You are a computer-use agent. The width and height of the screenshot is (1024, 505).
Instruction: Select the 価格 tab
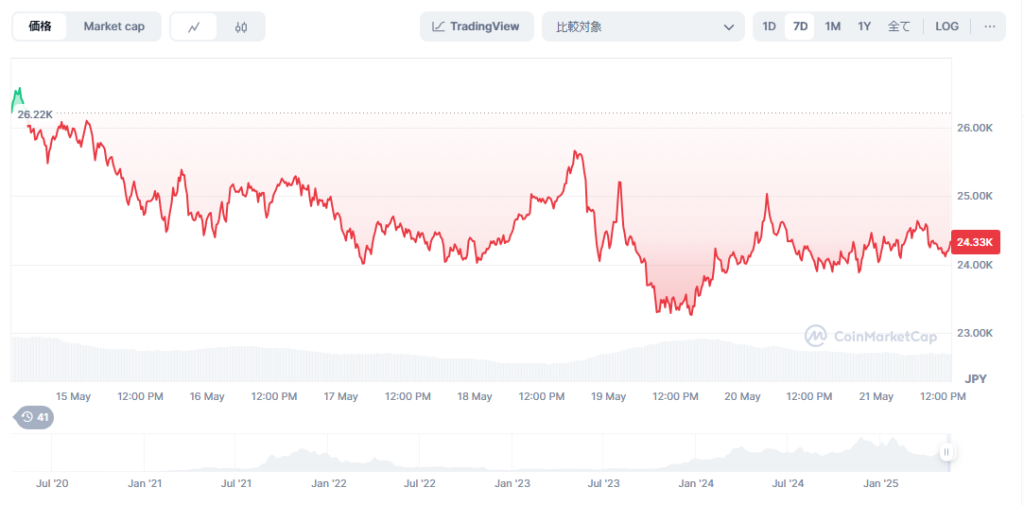tap(40, 27)
